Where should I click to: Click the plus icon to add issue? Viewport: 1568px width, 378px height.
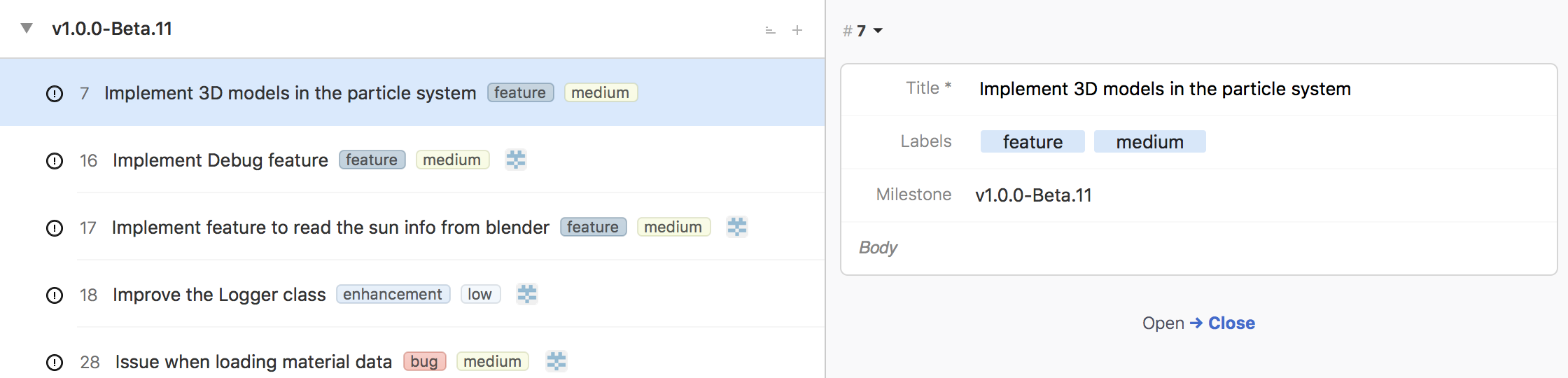tap(797, 30)
